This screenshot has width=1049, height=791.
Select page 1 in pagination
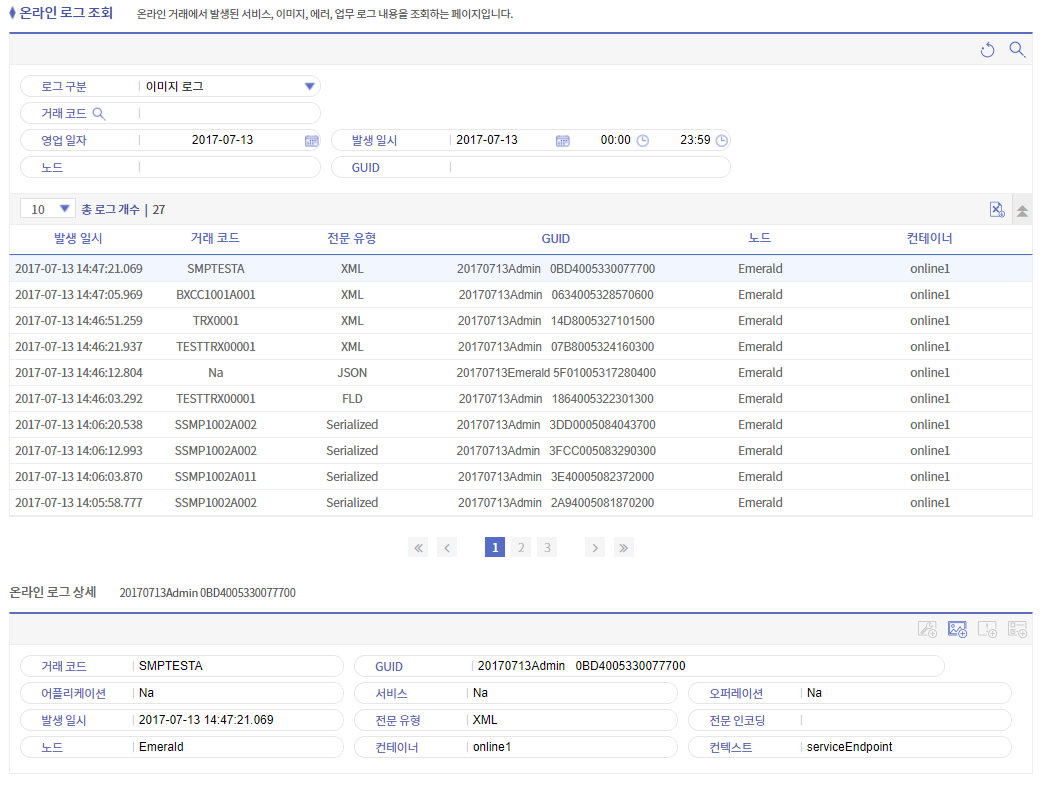pyautogui.click(x=495, y=547)
